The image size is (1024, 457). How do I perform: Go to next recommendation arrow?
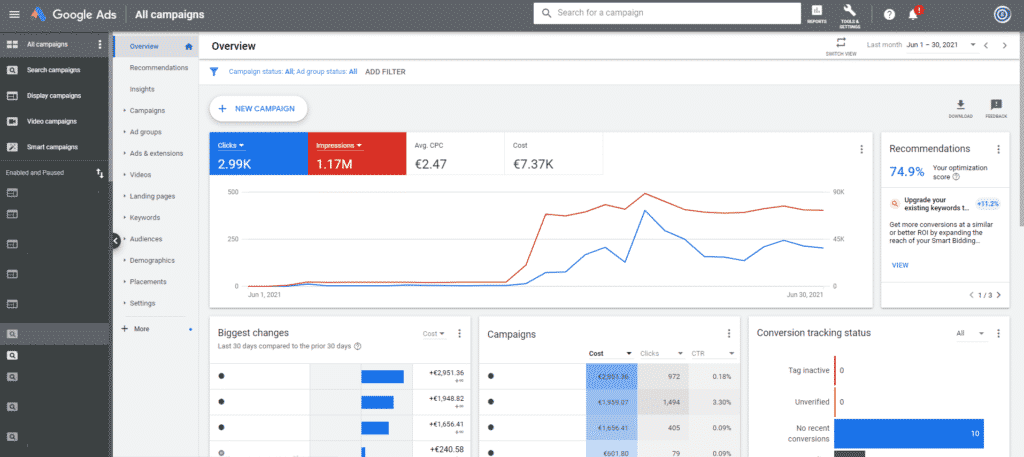click(999, 295)
